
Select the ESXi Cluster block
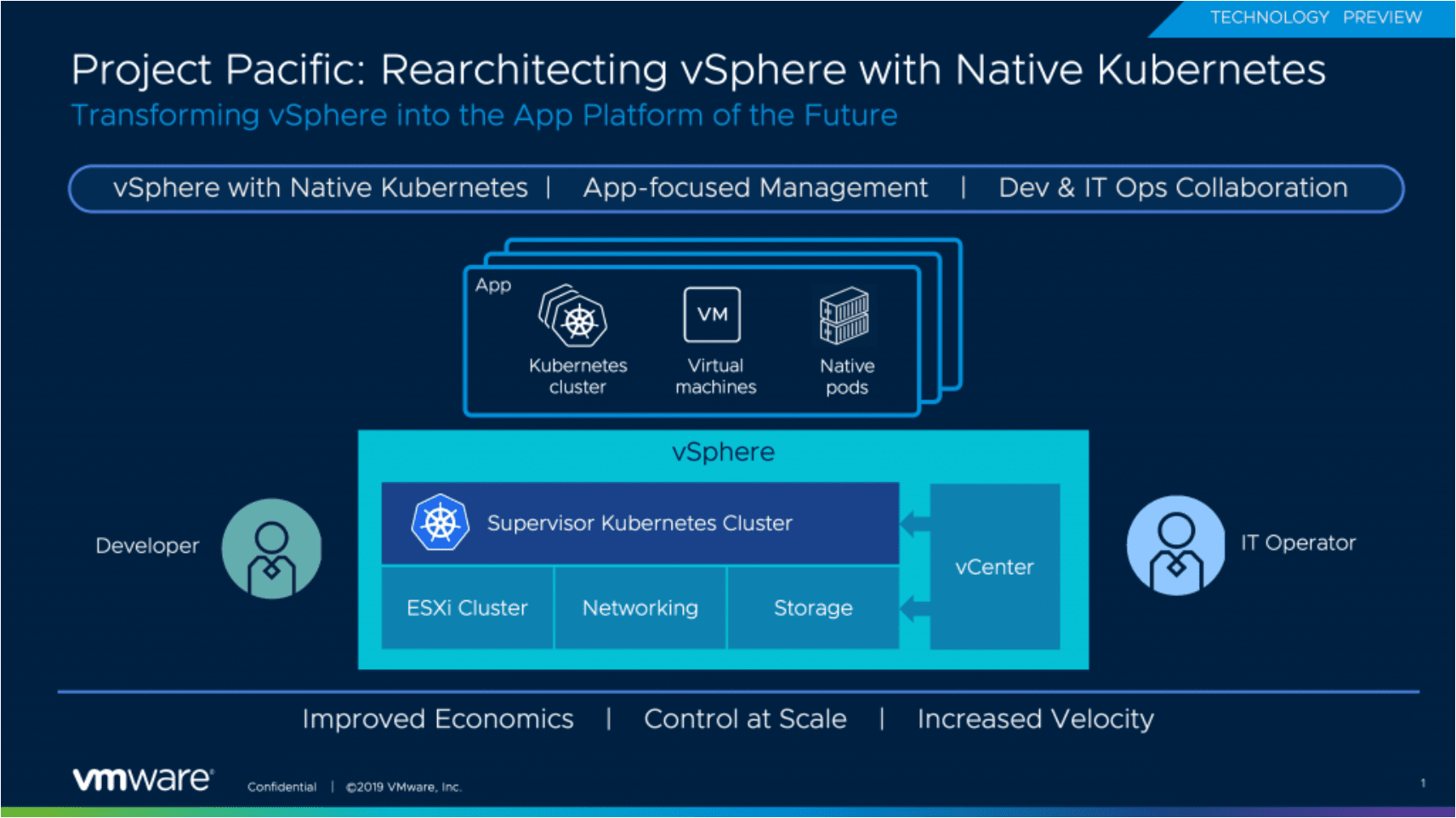point(468,608)
